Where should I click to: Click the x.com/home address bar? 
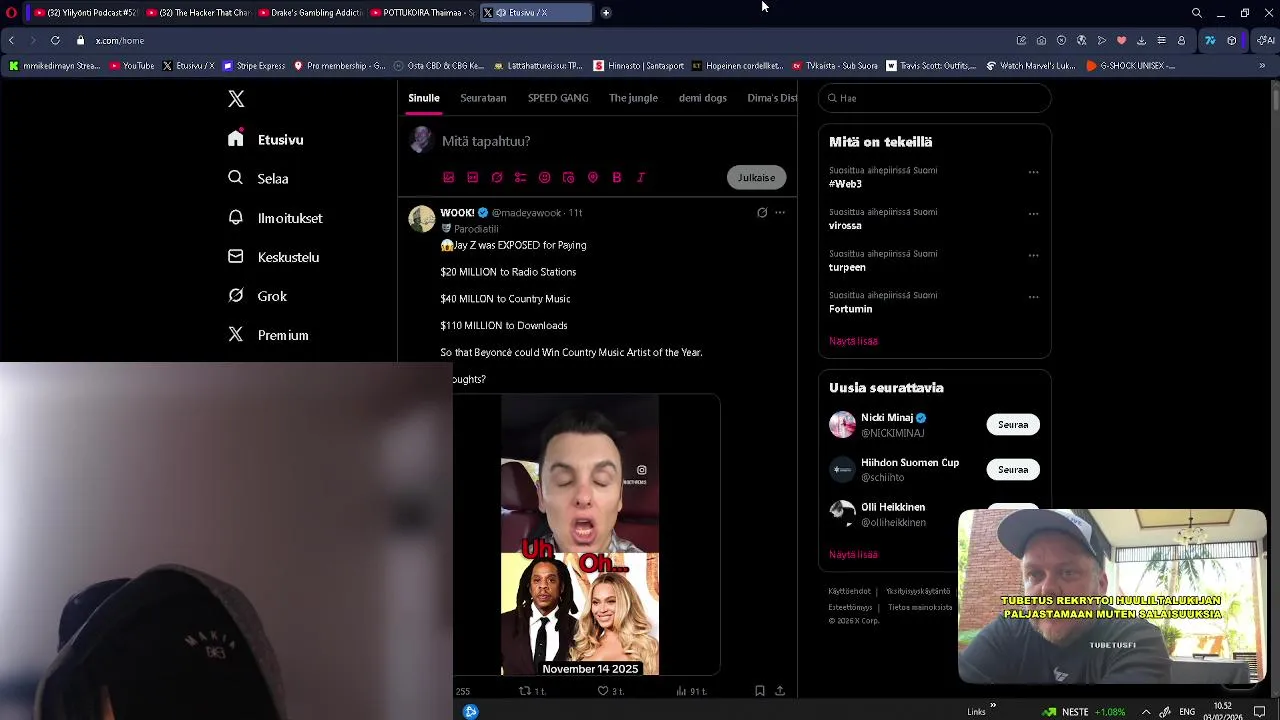(x=119, y=41)
